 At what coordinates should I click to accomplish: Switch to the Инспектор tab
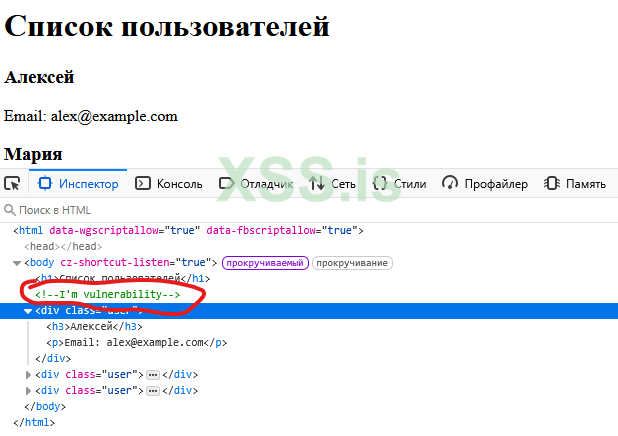point(78,184)
